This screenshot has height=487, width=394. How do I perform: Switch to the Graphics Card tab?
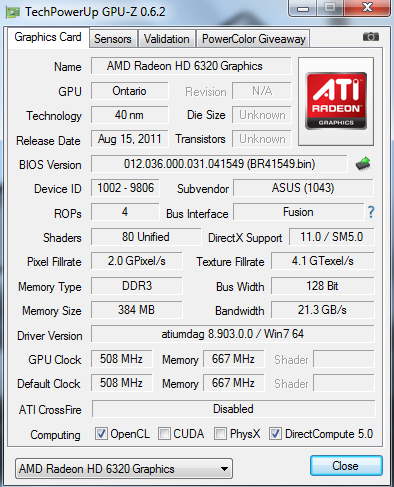(48, 37)
